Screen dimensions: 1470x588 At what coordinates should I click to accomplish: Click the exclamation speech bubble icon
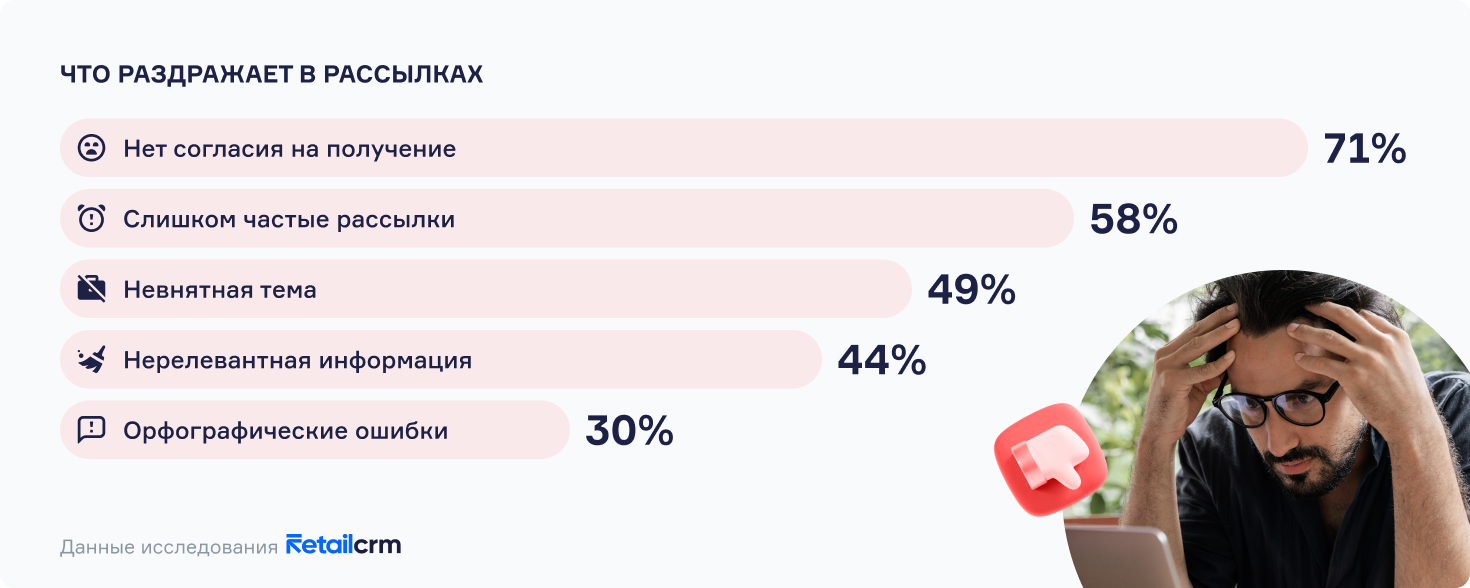click(x=91, y=430)
